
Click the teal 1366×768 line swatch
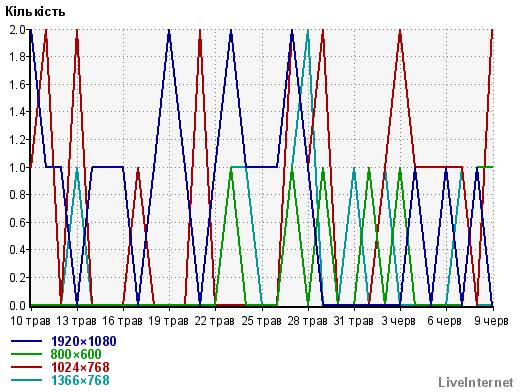[27, 380]
